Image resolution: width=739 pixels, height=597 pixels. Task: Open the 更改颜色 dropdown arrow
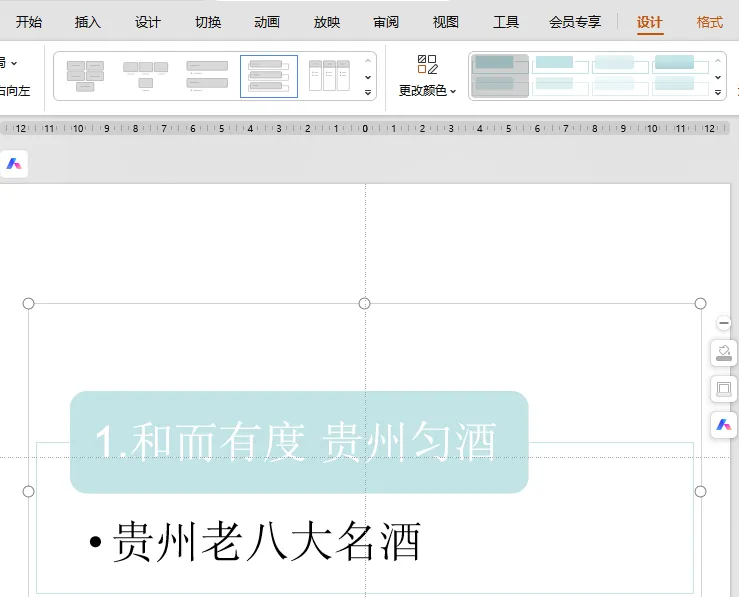coord(453,91)
